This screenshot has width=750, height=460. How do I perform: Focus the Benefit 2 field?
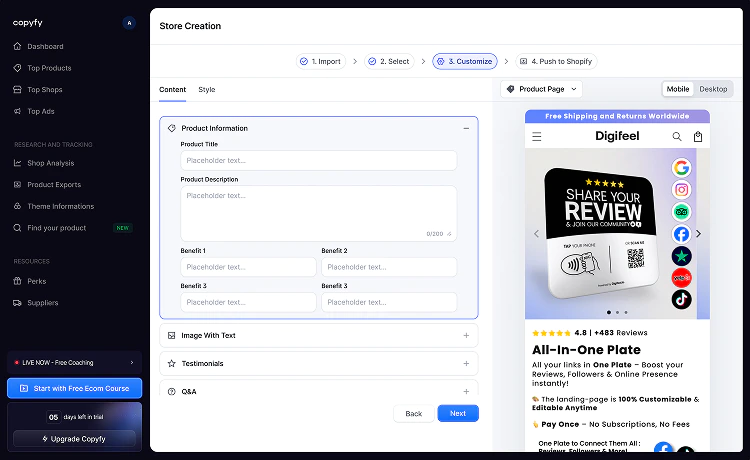(389, 267)
